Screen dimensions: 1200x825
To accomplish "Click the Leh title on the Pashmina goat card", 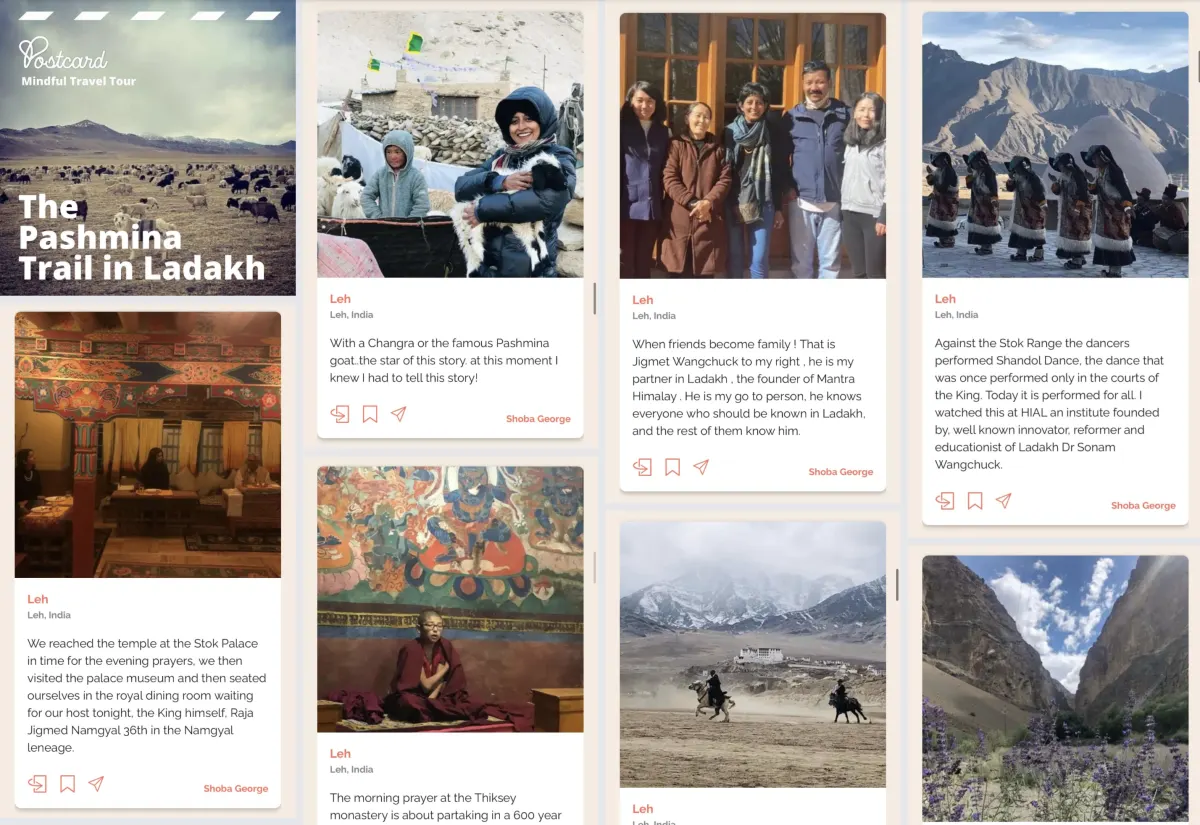I will click(340, 299).
